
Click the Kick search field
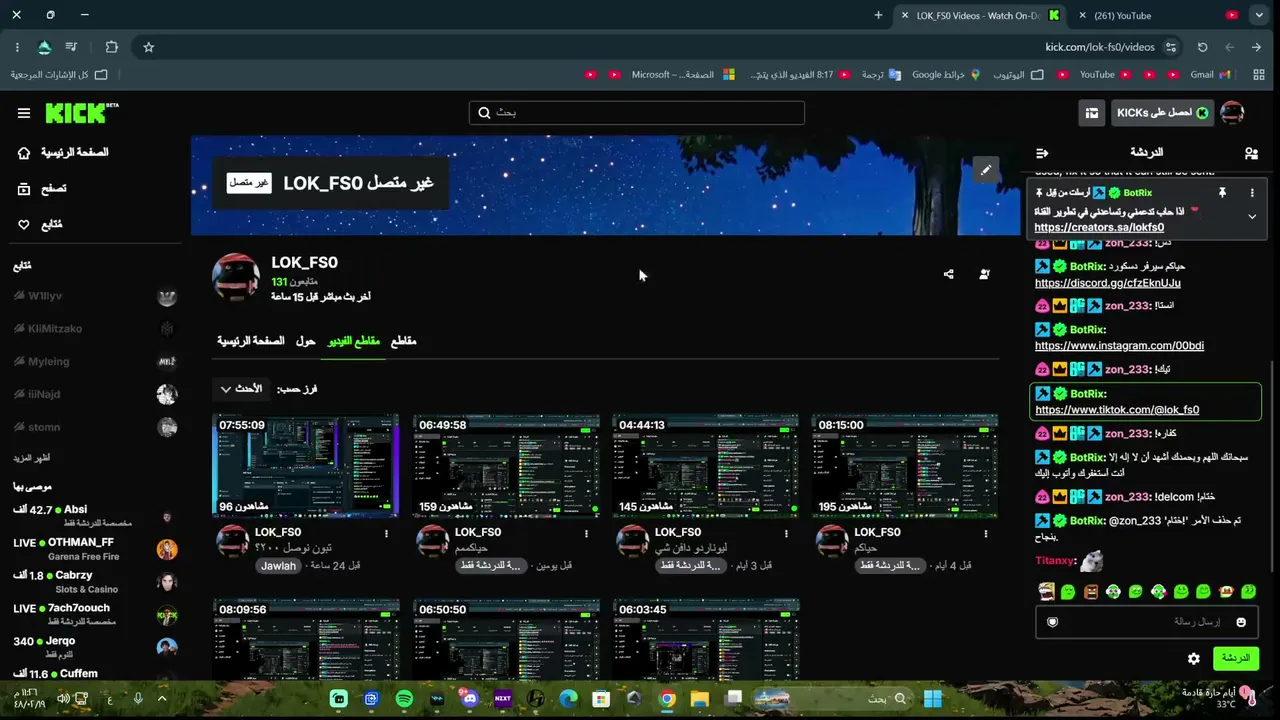636,113
